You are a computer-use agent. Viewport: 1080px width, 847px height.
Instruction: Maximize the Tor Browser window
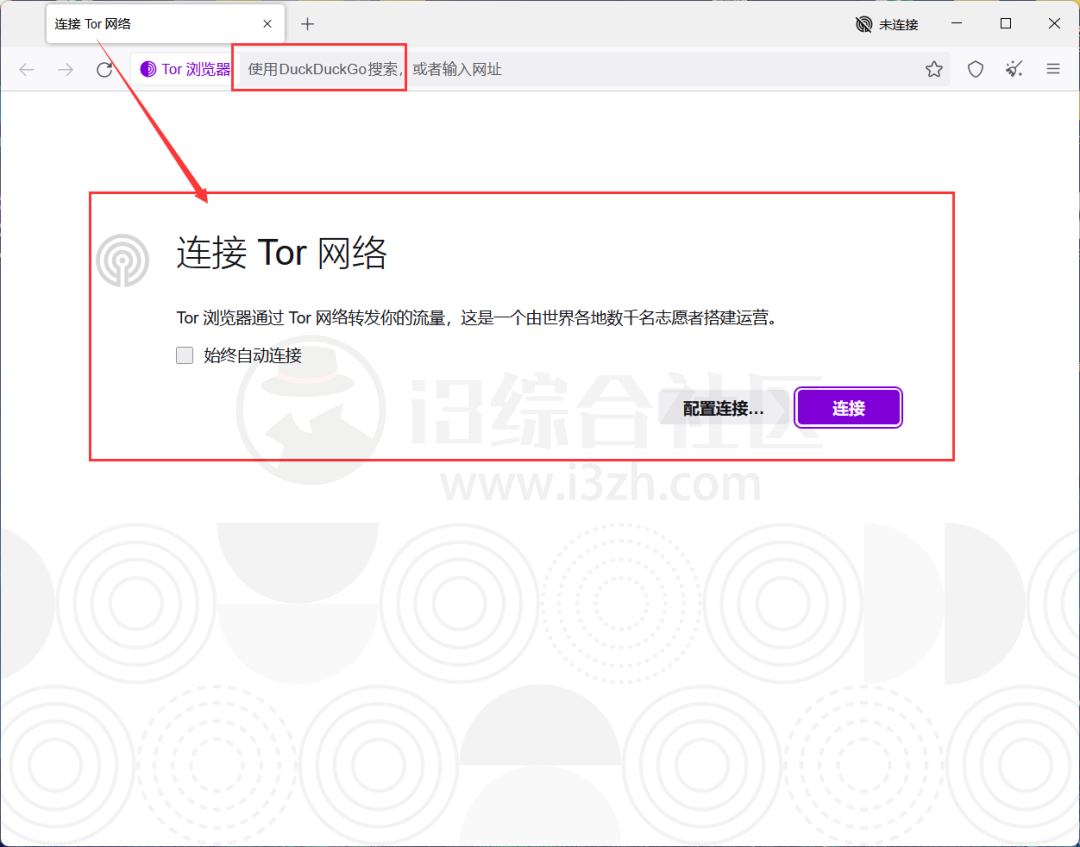point(1006,23)
